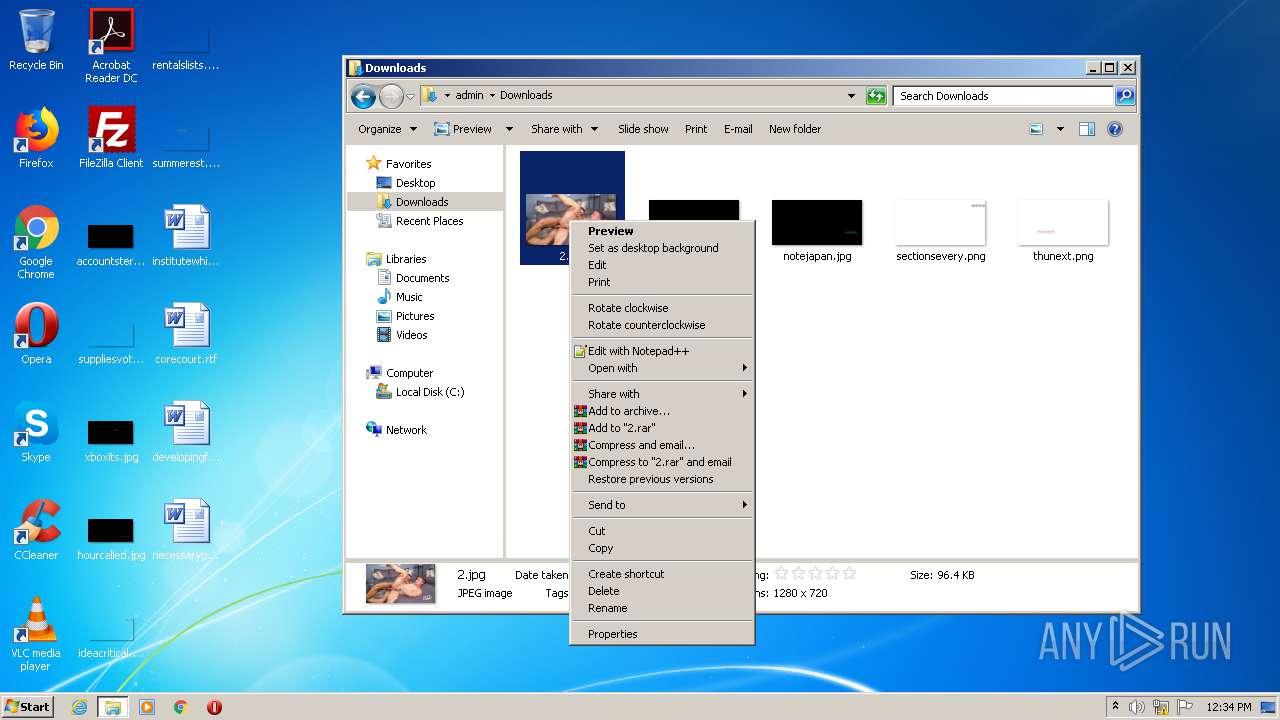Show hidden tray icons arrow
Image resolution: width=1280 pixels, height=720 pixels.
point(1115,707)
